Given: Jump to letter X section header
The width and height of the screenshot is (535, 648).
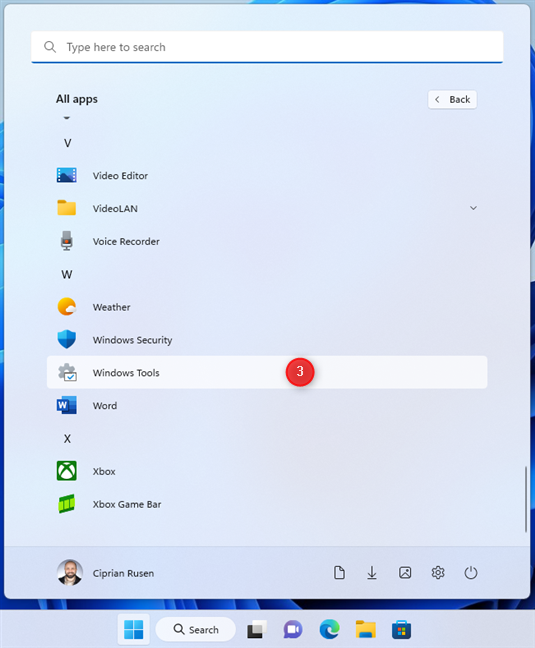Looking at the screenshot, I should 67,438.
